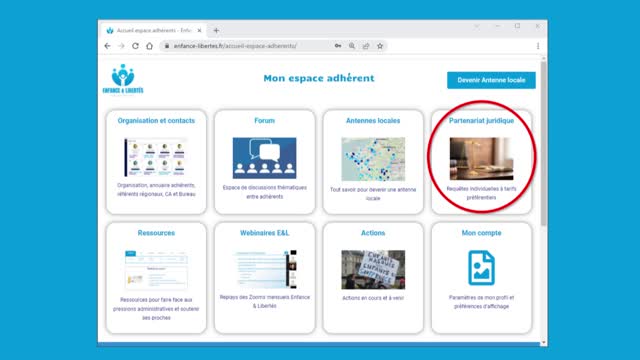This screenshot has height=360, width=640.
Task: Open the browser home page icon
Action: (x=149, y=46)
